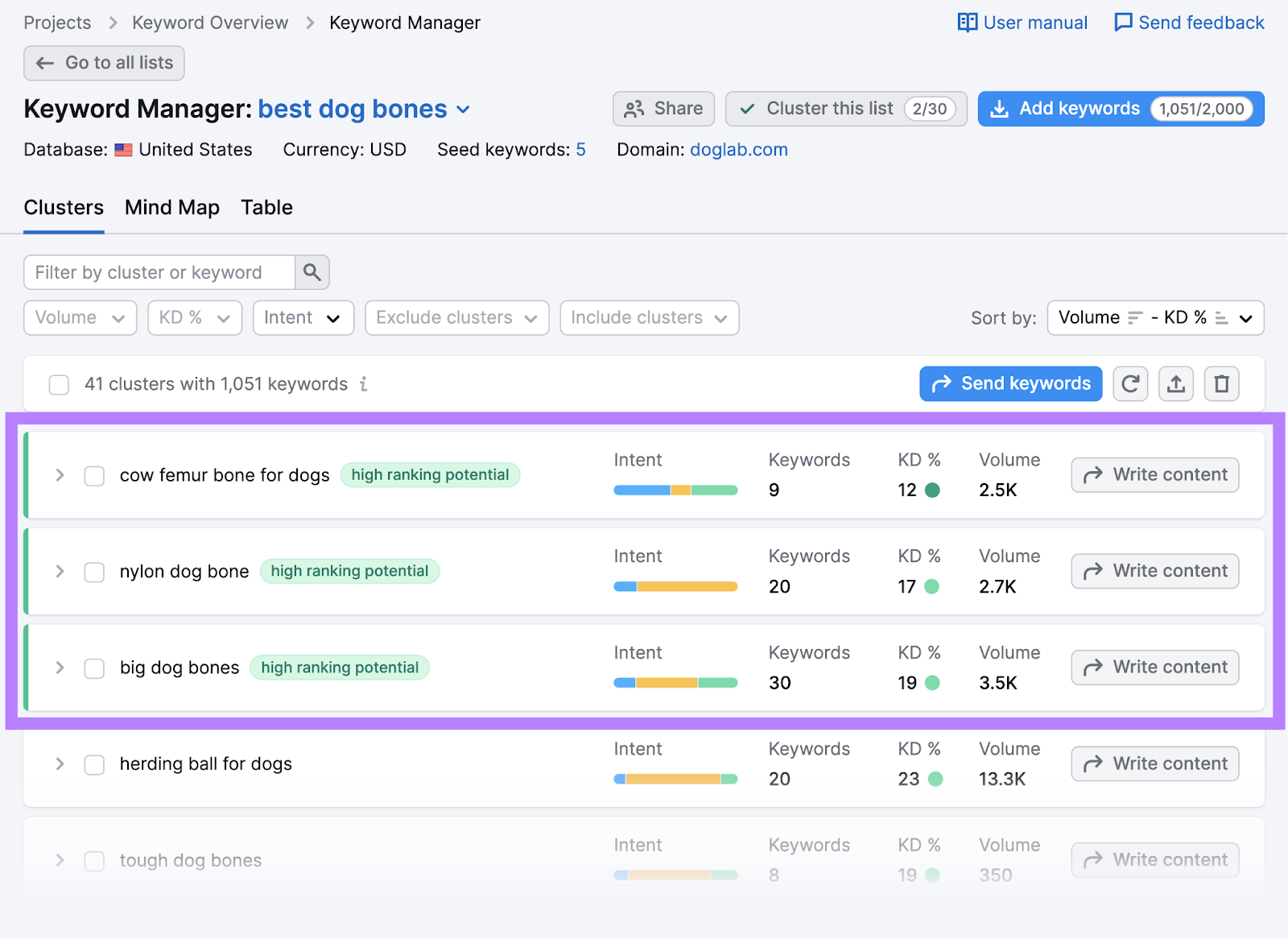Check the tough dog bones checkbox
Screen dimensions: 1288x939
[94, 861]
